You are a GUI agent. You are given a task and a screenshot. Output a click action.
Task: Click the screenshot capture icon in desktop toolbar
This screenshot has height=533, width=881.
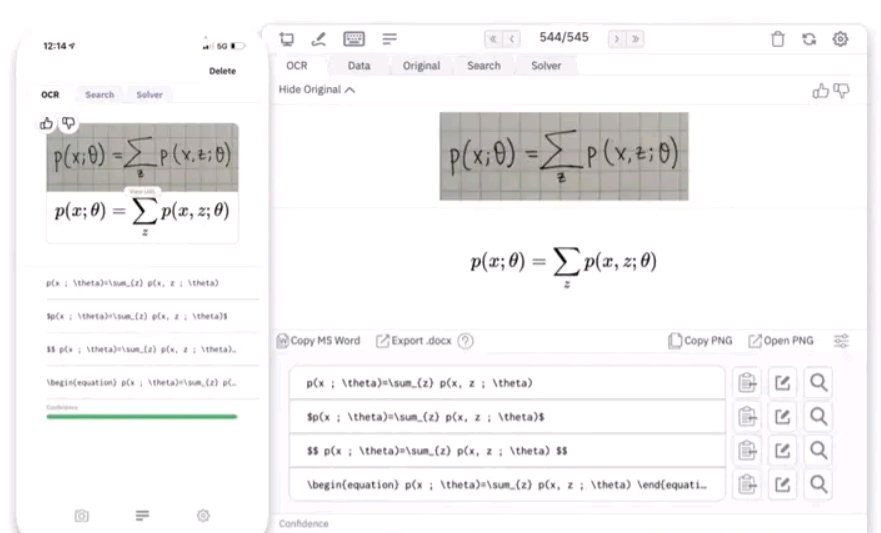tap(287, 39)
